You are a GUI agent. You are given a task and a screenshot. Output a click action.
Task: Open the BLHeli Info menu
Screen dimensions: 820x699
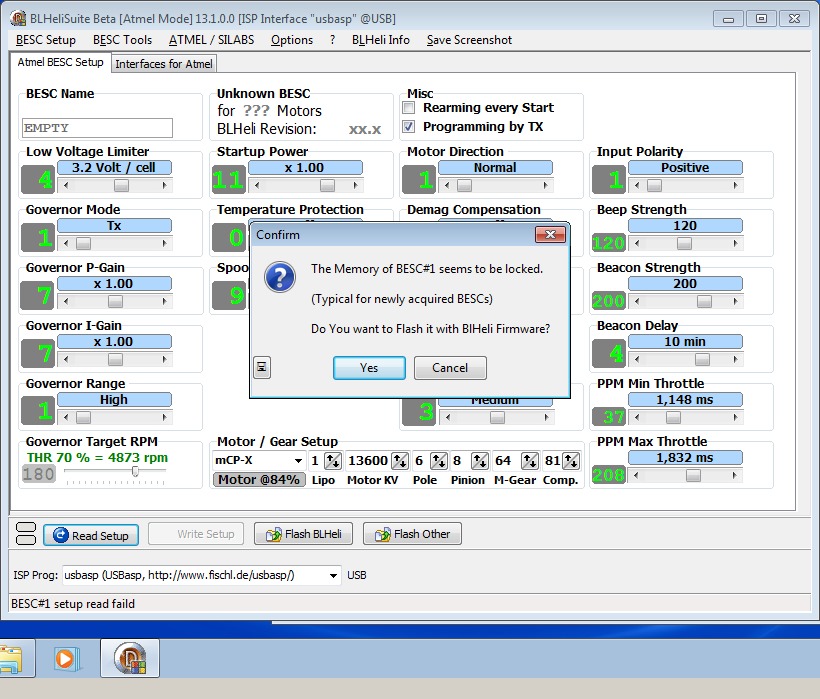(381, 40)
